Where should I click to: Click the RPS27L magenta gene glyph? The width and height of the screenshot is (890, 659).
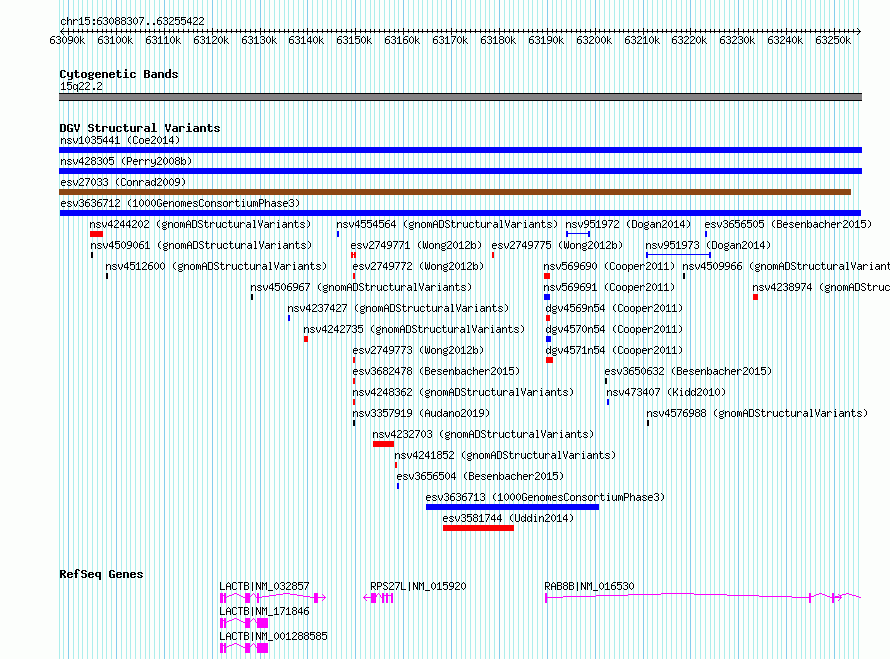pyautogui.click(x=379, y=598)
